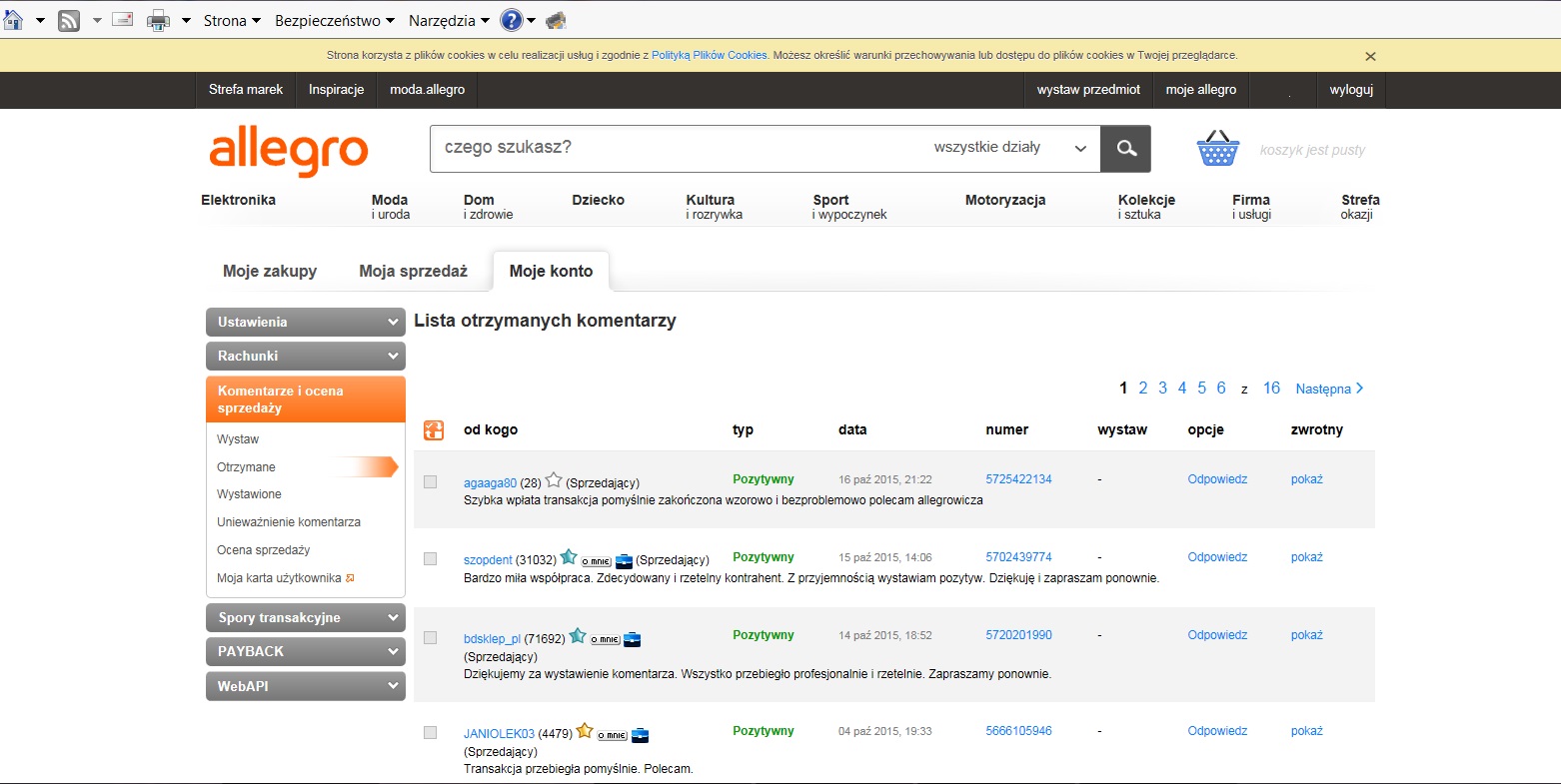The width and height of the screenshot is (1561, 784).
Task: Expand the Spory transakcyjne section
Action: click(x=306, y=618)
